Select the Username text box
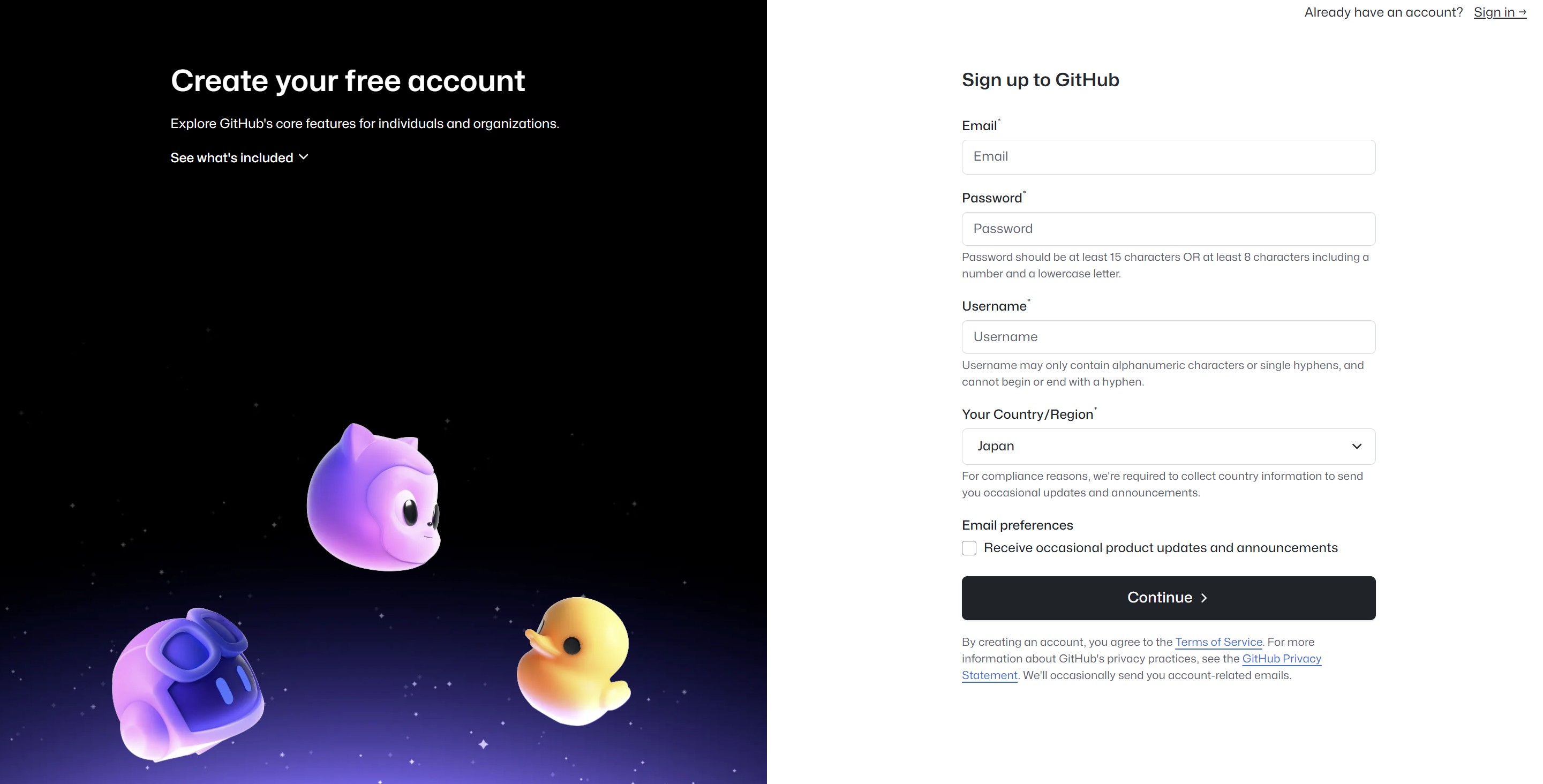1543x784 pixels. tap(1168, 337)
